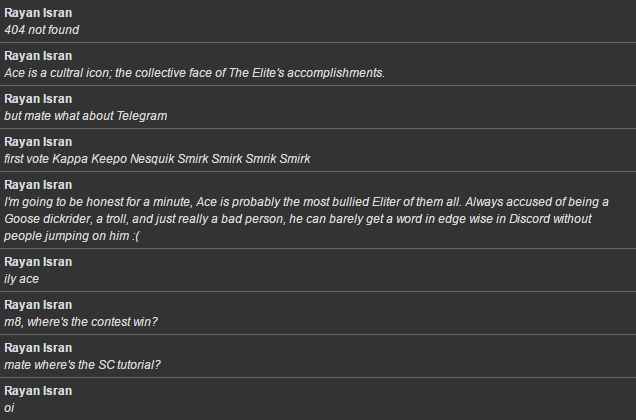Click the Rayan Isran name above 'oi'

(38, 391)
